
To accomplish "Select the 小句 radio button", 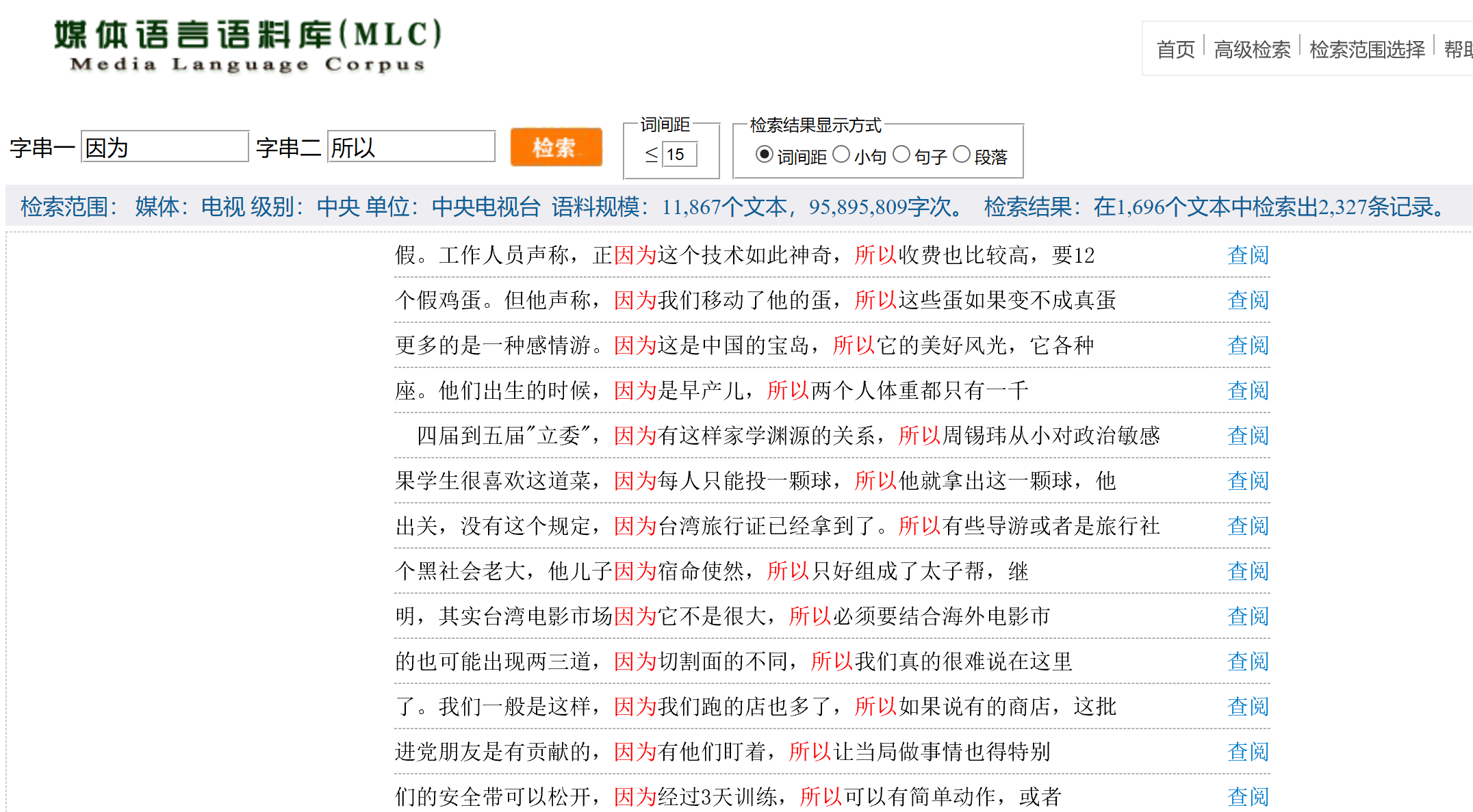I will pyautogui.click(x=841, y=155).
